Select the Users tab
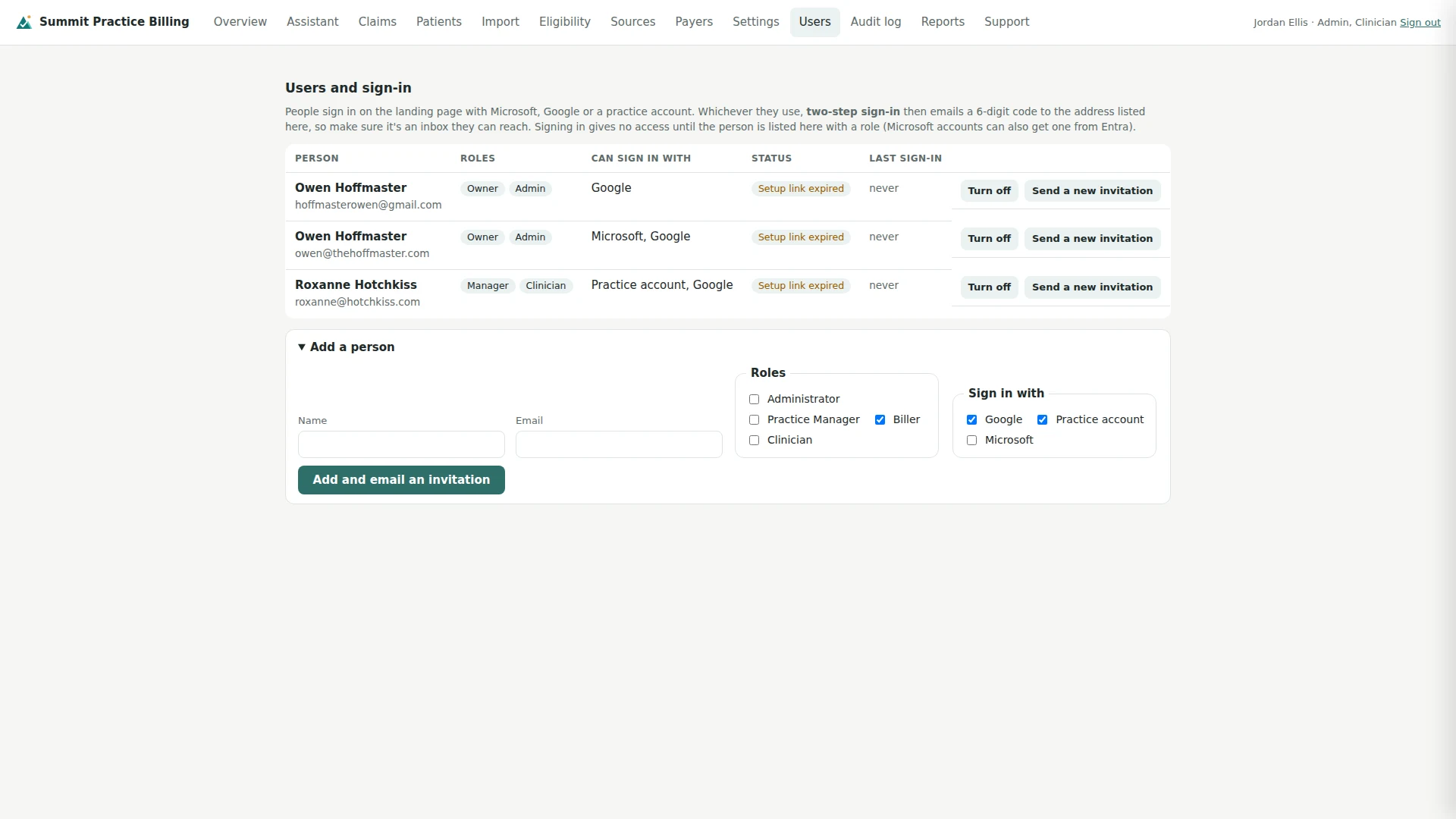 coord(815,22)
